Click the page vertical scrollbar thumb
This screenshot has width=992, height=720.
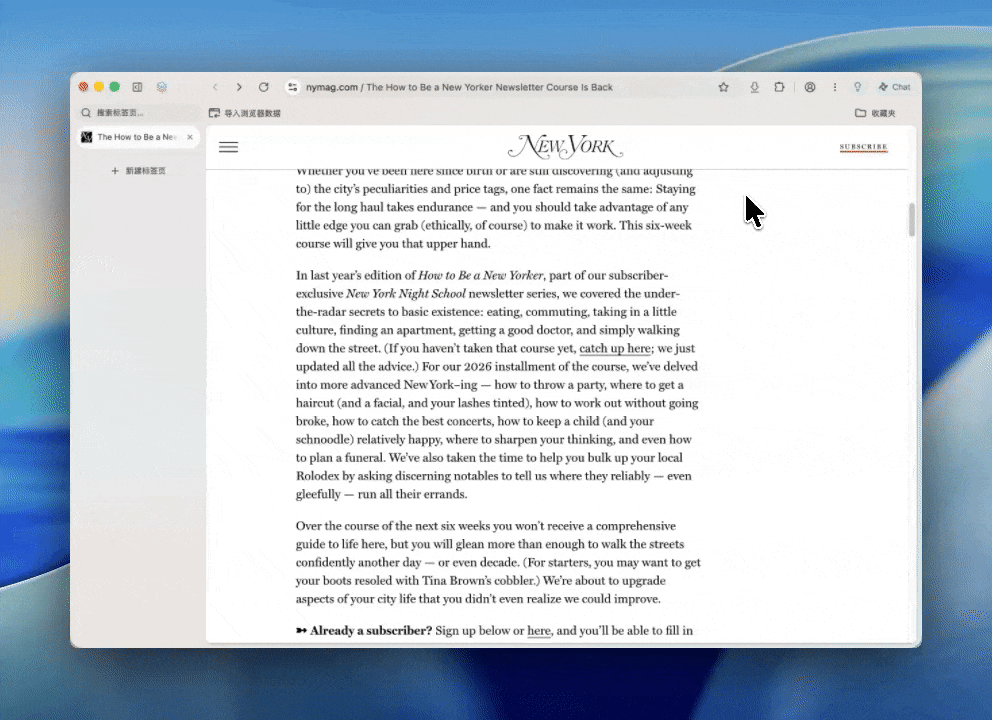pyautogui.click(x=912, y=220)
